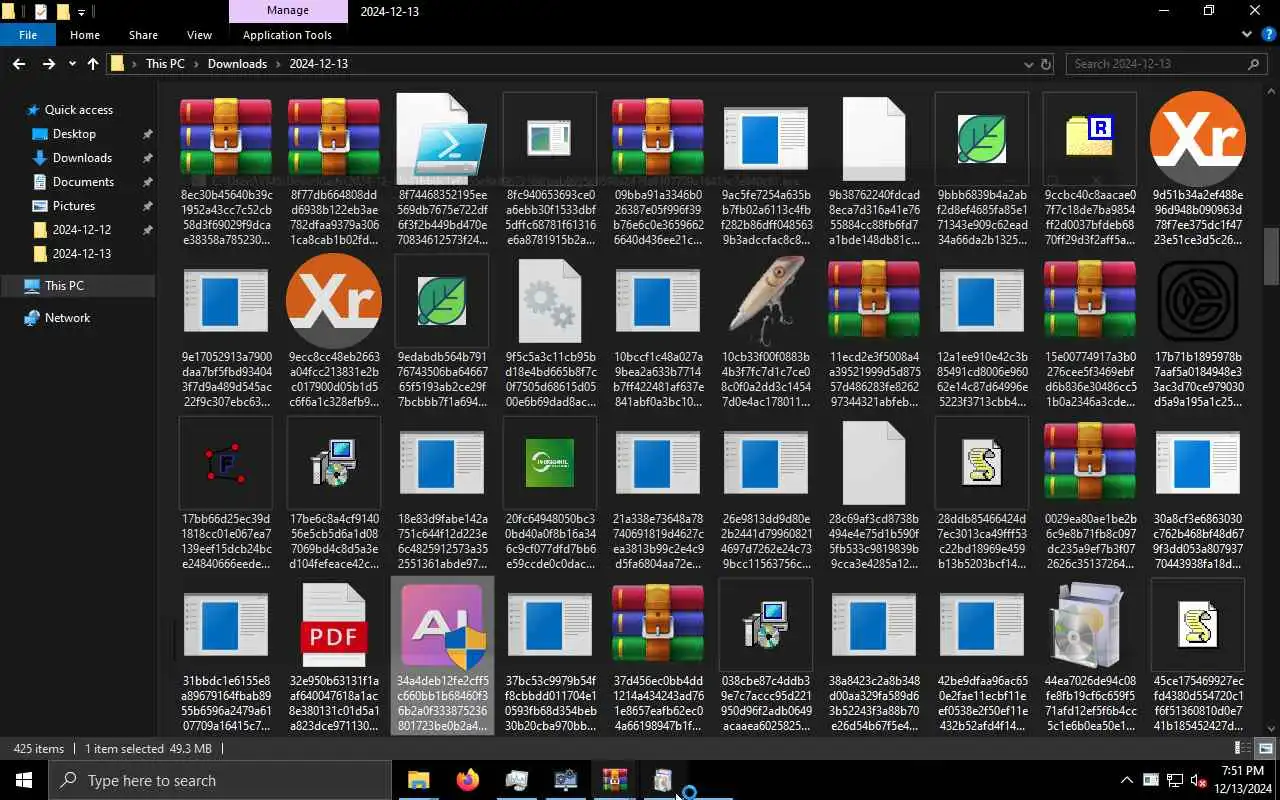The width and height of the screenshot is (1280, 800).
Task: Open the File menu
Action: [x=28, y=35]
